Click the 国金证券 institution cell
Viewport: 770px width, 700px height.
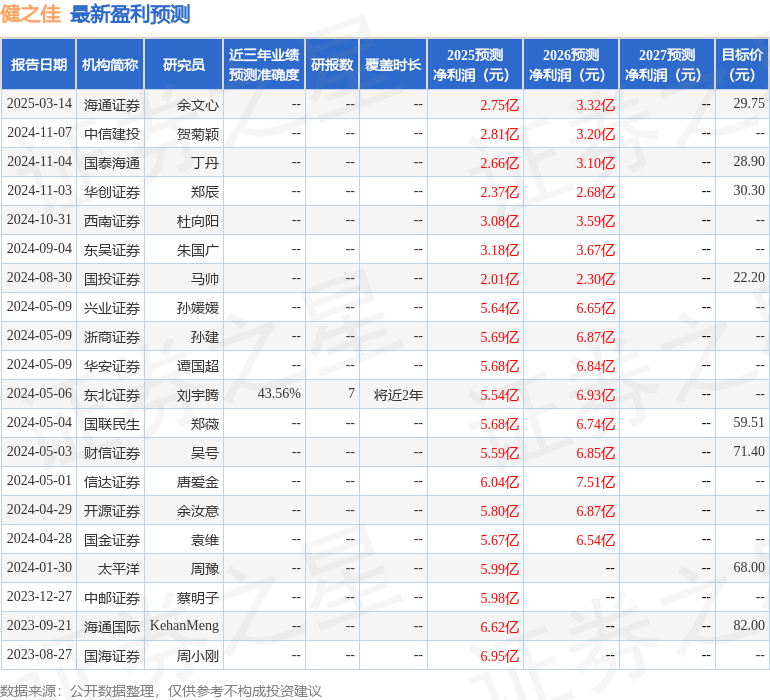tap(112, 539)
